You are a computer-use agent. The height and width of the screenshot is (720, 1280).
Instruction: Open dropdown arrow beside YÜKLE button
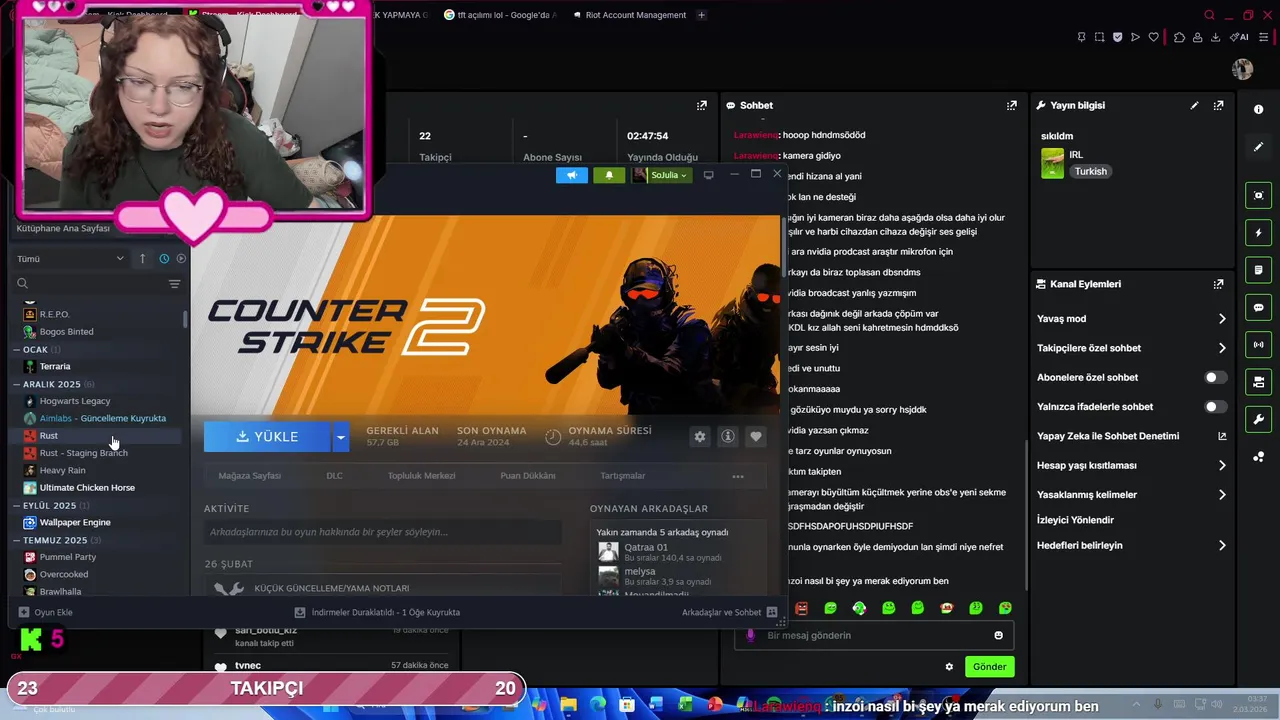pos(341,437)
